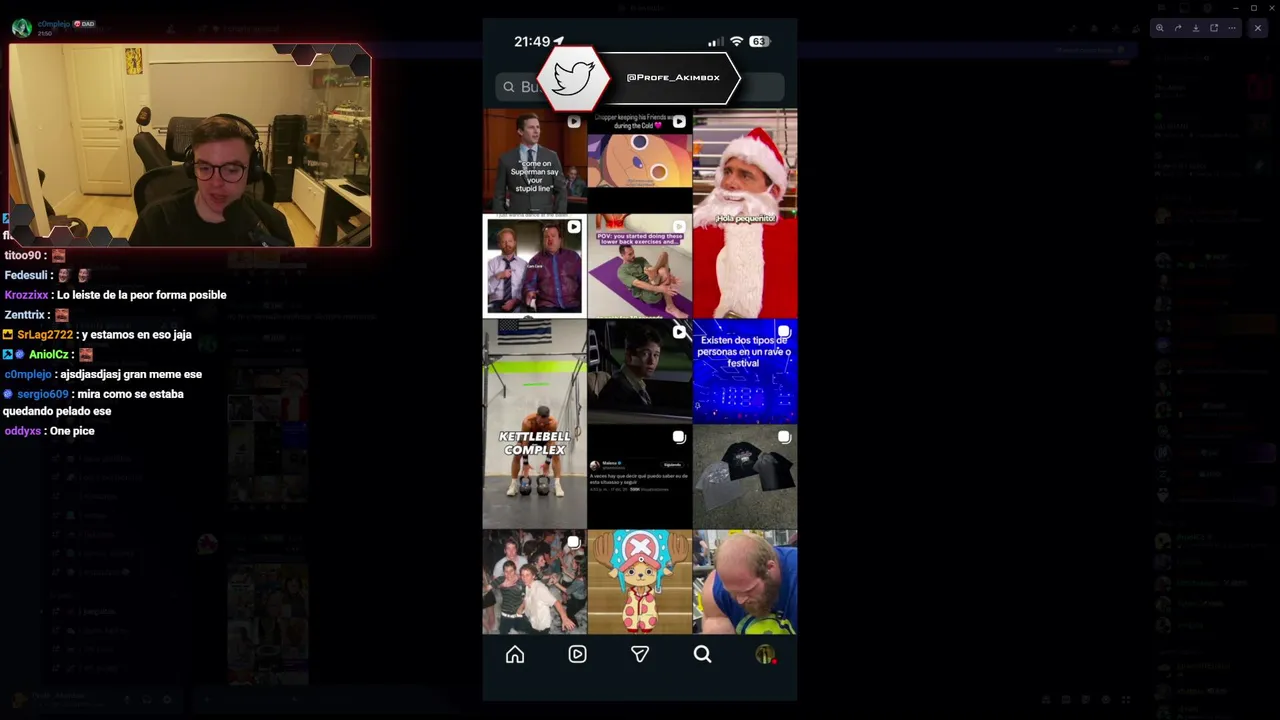
Task: Click the @Profe_Akimbox handle text
Action: (x=673, y=78)
